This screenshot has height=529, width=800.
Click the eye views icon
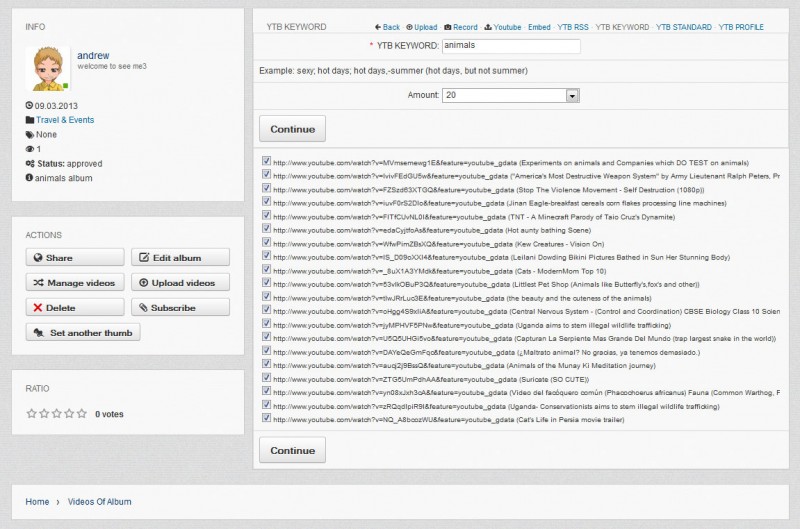pos(30,149)
